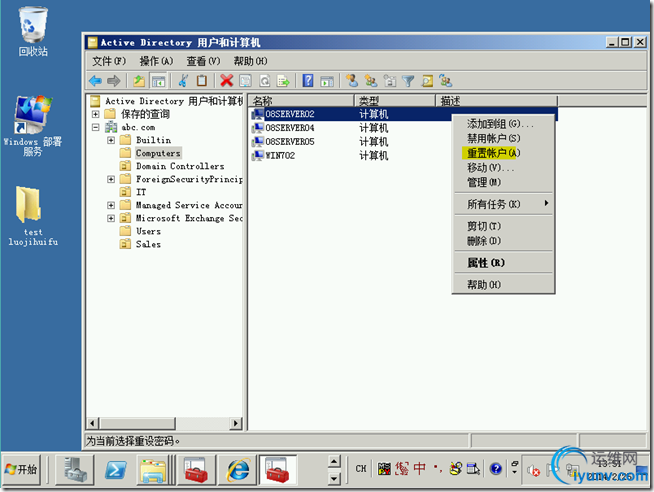The image size is (654, 492).
Task: Click the first red toolbox taskbar icon
Action: pyautogui.click(x=196, y=470)
